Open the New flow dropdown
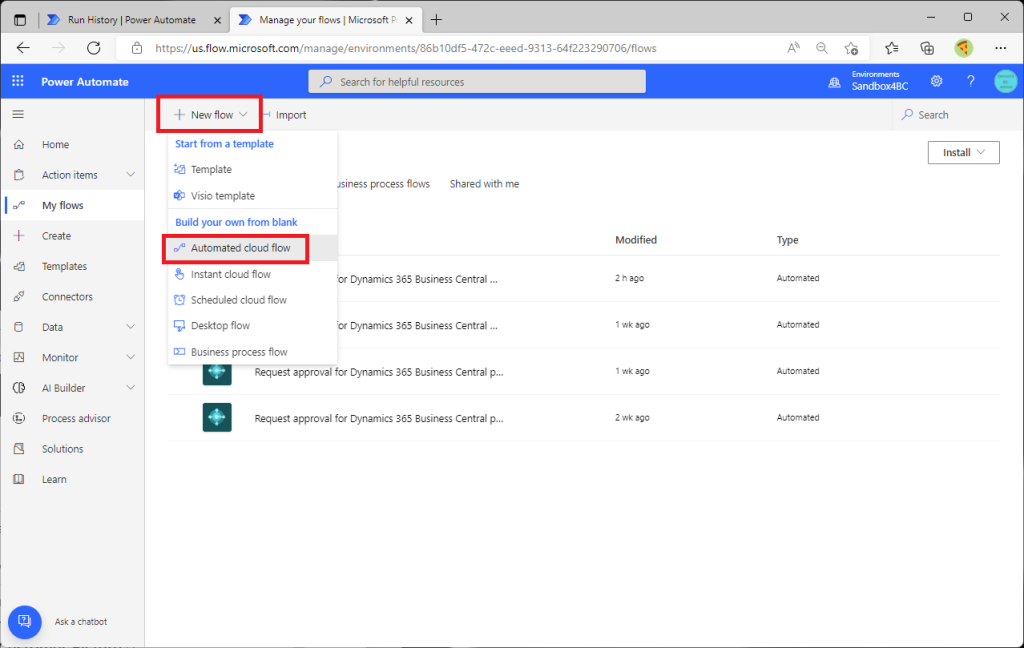The width and height of the screenshot is (1024, 648). click(x=210, y=114)
